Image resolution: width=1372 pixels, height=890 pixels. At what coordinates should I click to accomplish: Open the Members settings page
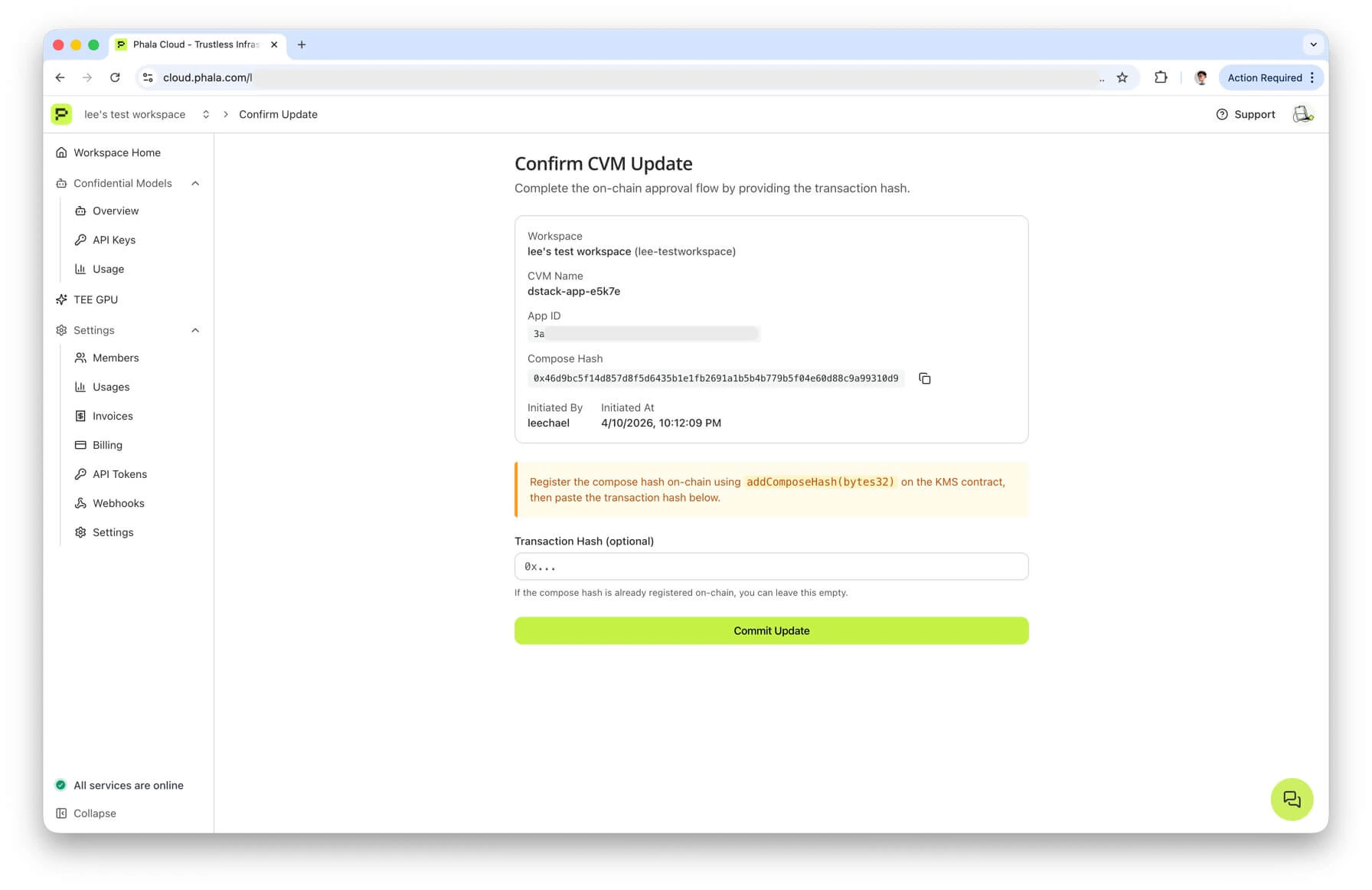116,358
